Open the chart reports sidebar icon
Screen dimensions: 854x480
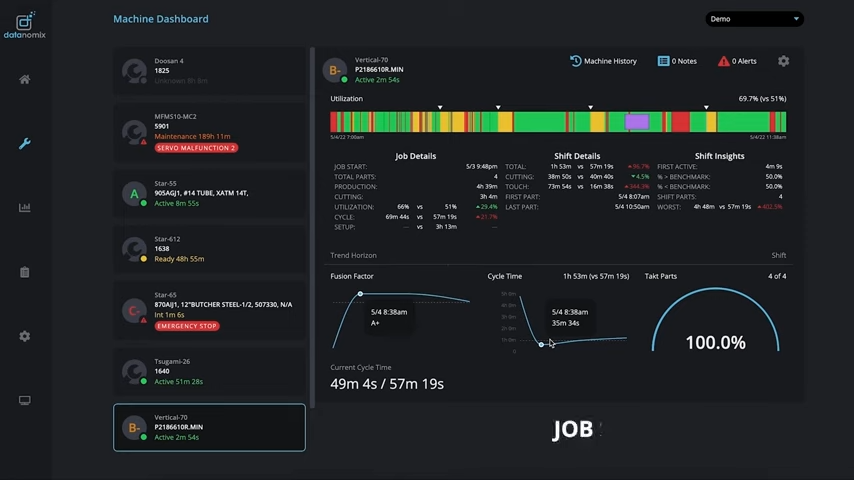25,208
